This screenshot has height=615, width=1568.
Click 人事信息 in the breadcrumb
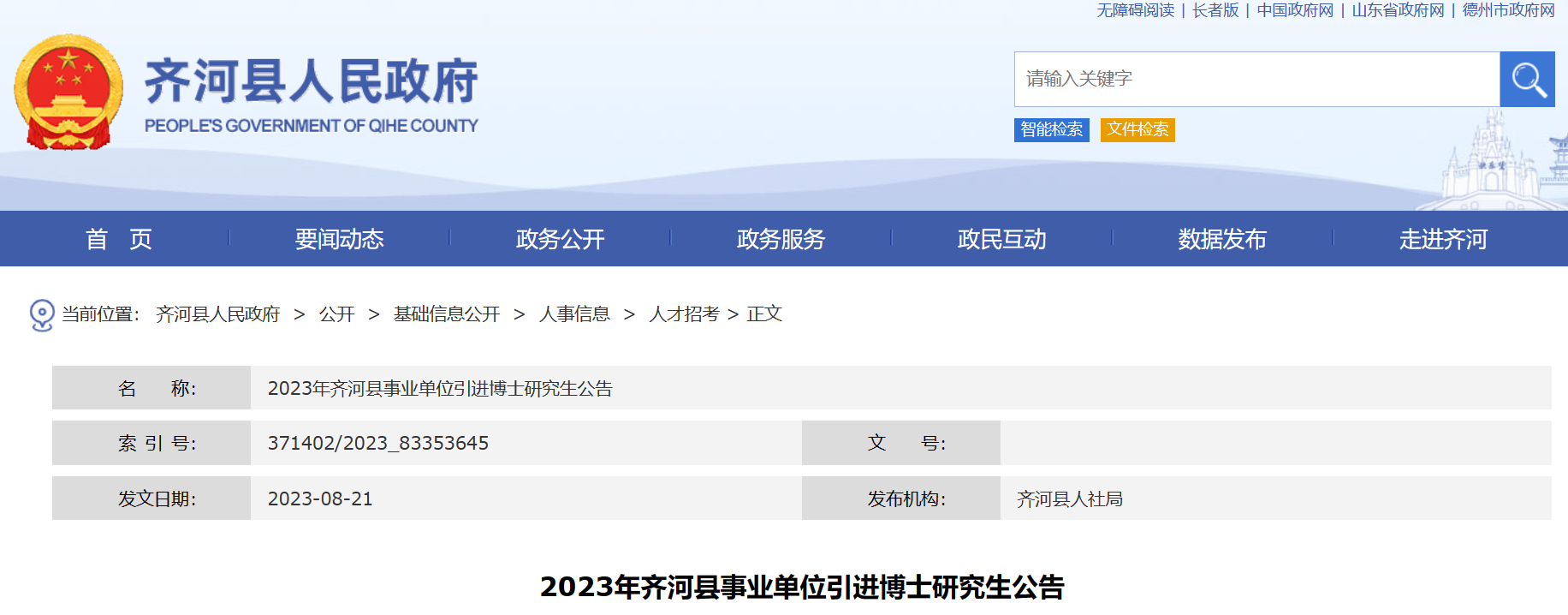[574, 314]
